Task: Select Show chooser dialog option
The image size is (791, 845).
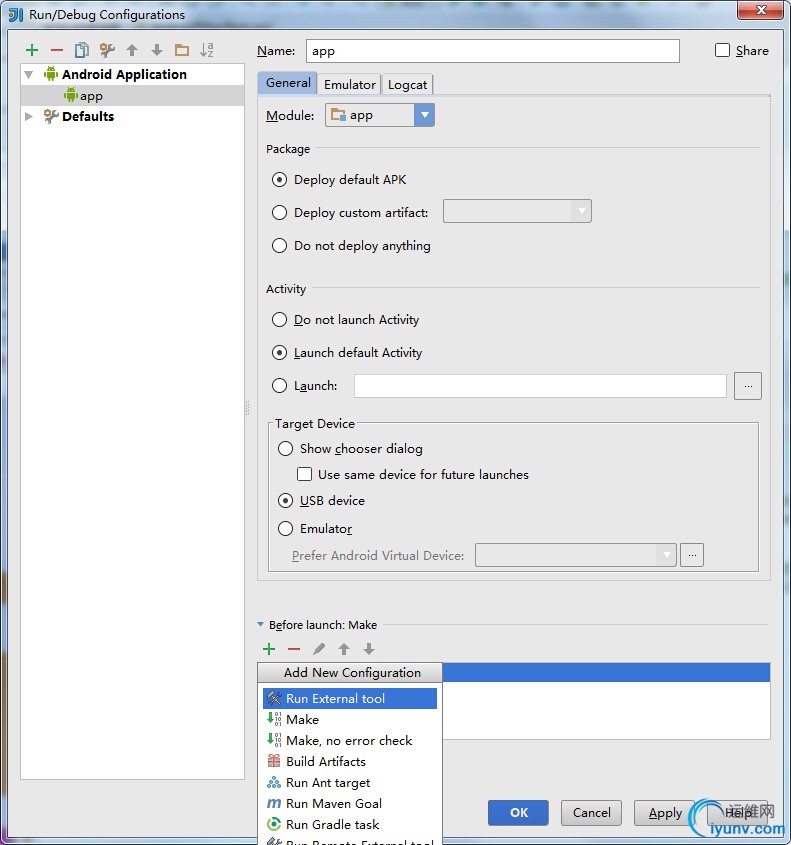Action: tap(285, 448)
